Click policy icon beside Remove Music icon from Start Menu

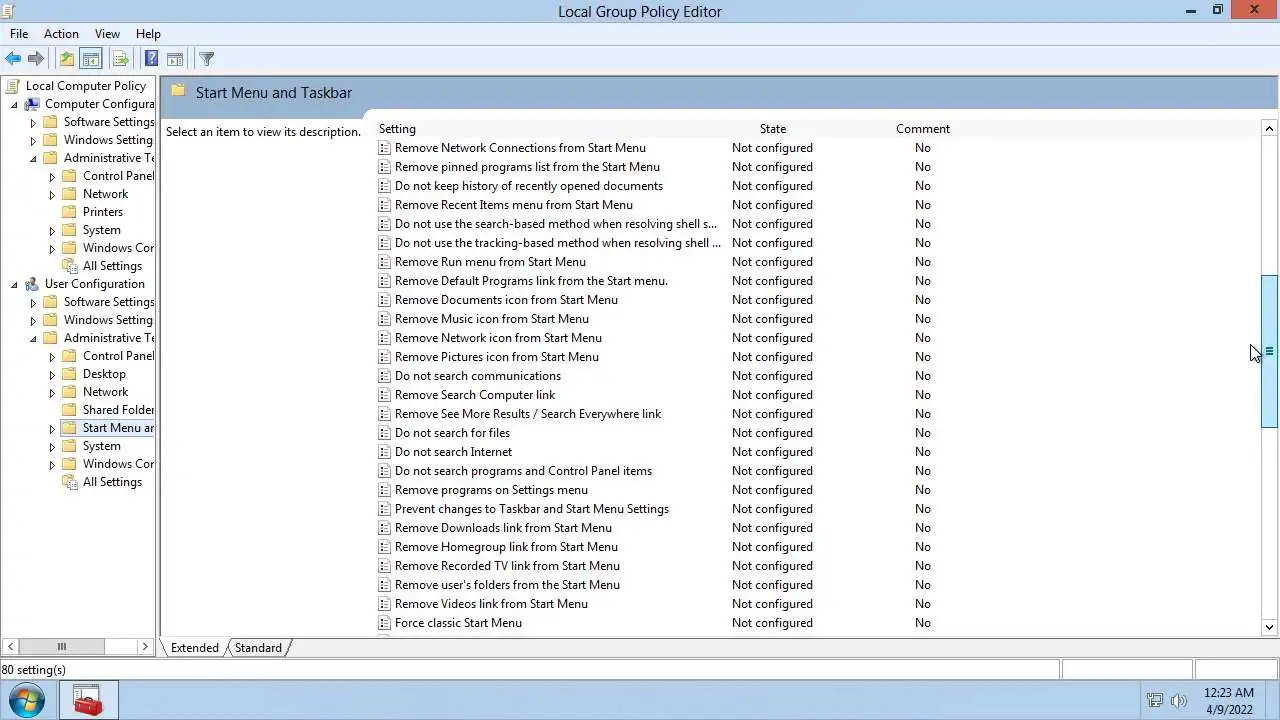(385, 319)
